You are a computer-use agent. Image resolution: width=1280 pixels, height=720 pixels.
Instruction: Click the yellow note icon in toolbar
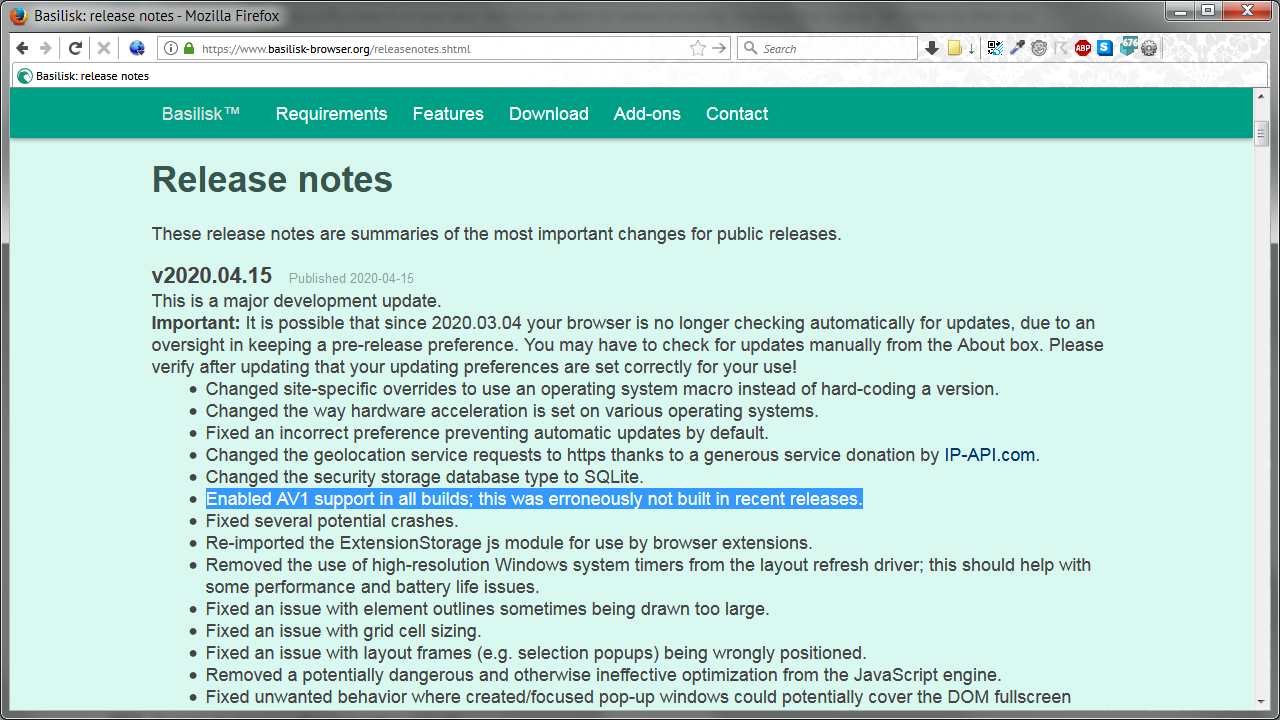tap(954, 48)
